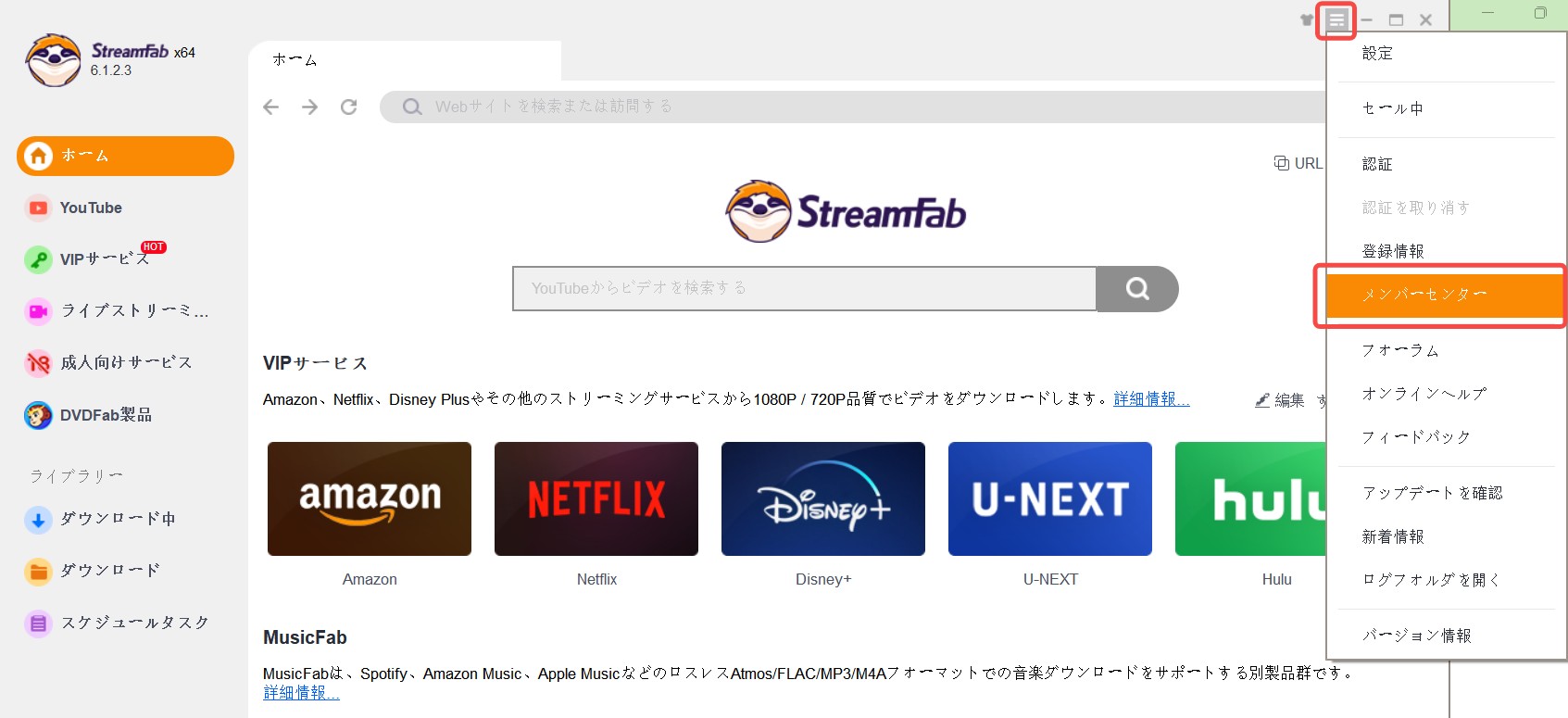Open the Amazon service thumbnail
This screenshot has width=1568, height=718.
(x=370, y=499)
